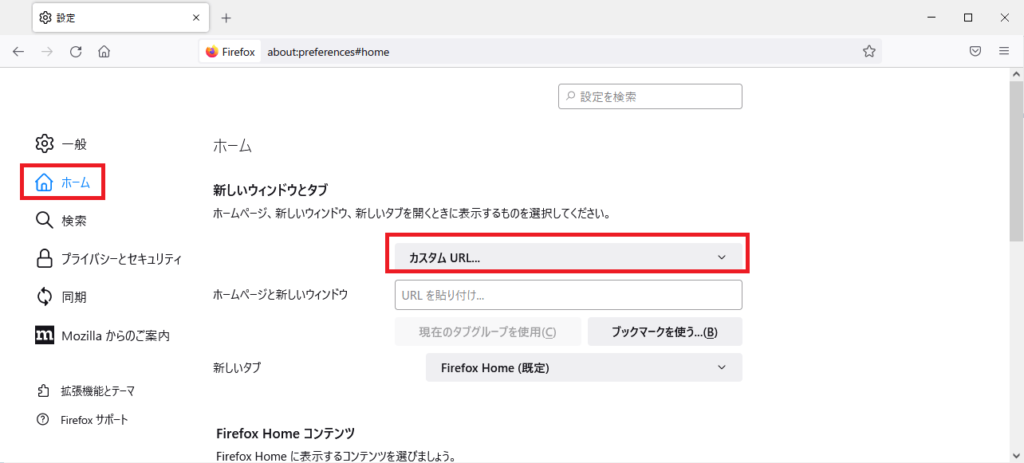Click ブックマークを使う... button
The image size is (1024, 463).
coord(665,332)
